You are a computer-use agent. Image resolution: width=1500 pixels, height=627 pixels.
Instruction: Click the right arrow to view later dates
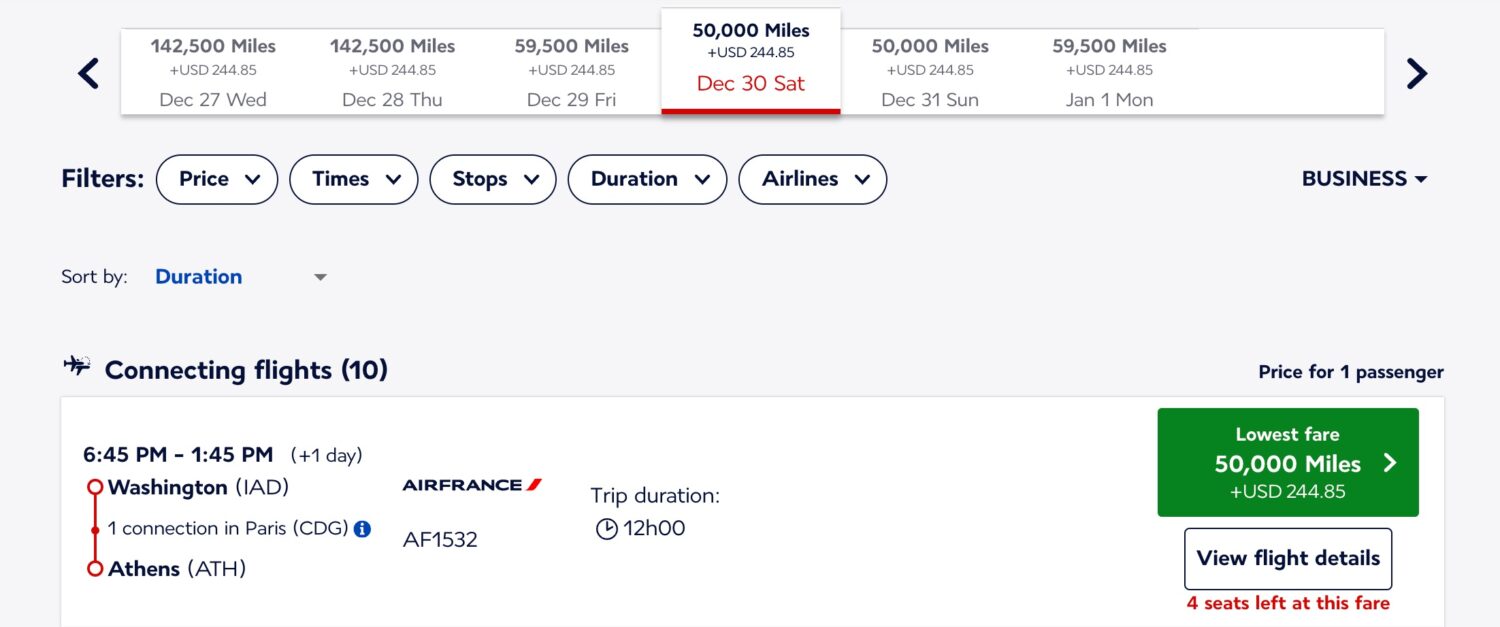(1416, 73)
